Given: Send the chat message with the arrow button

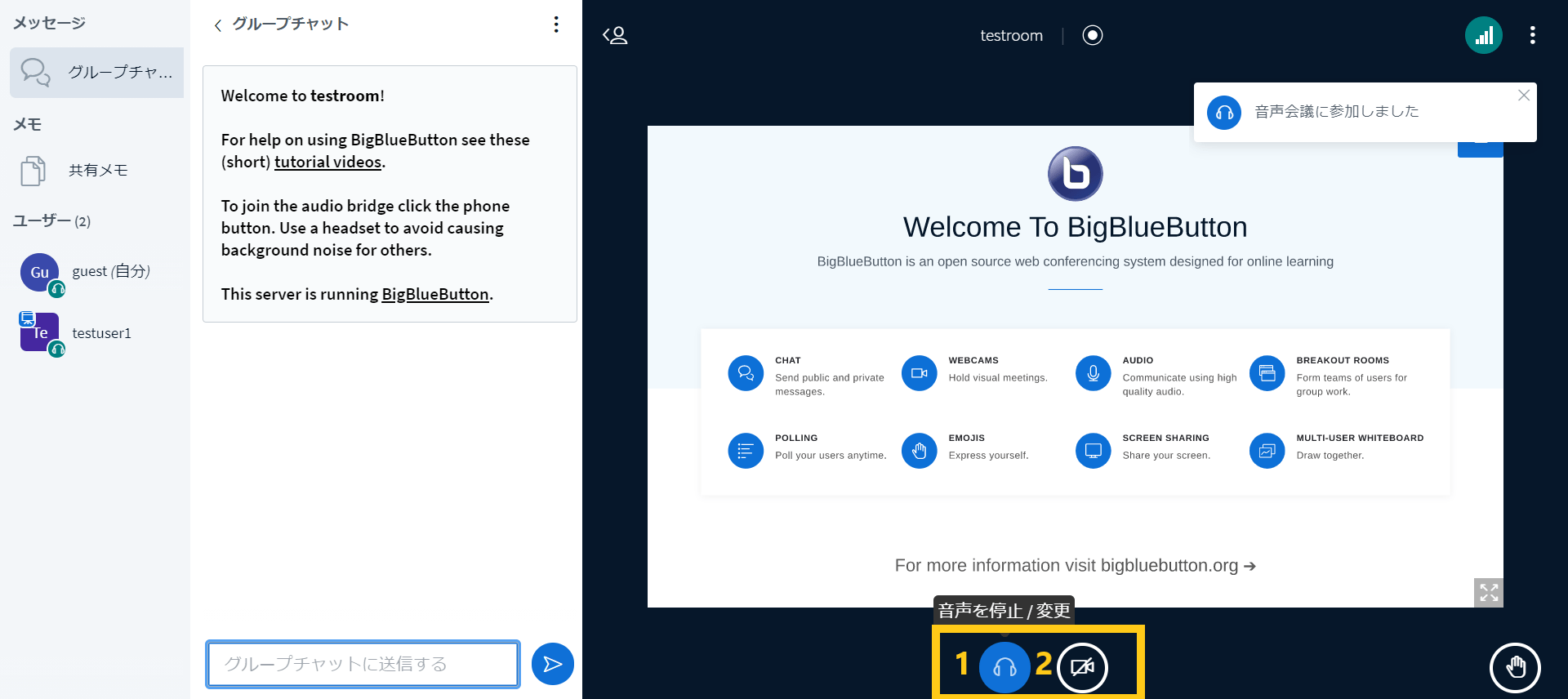Looking at the screenshot, I should coord(553,664).
